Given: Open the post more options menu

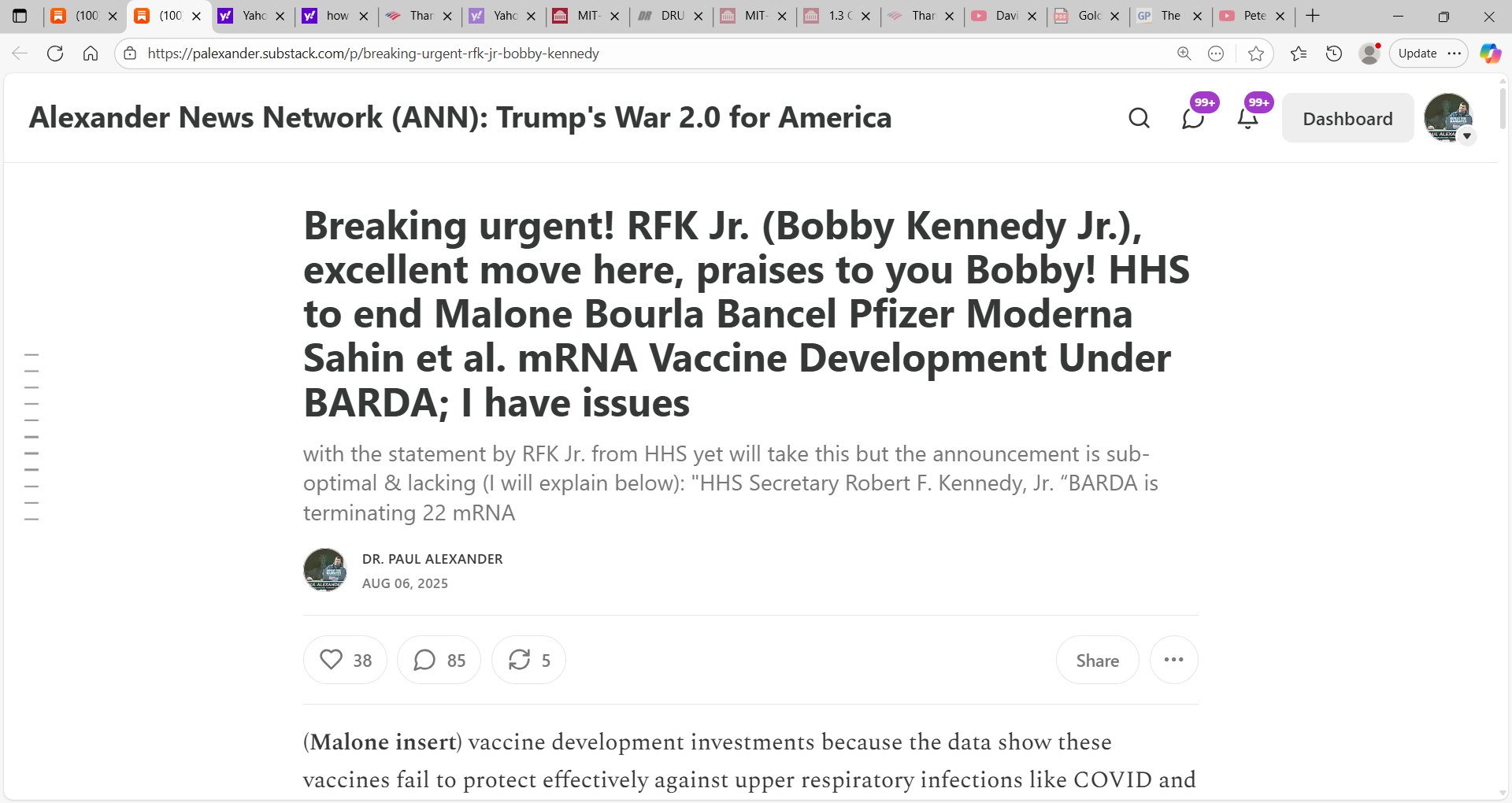Looking at the screenshot, I should [x=1173, y=660].
